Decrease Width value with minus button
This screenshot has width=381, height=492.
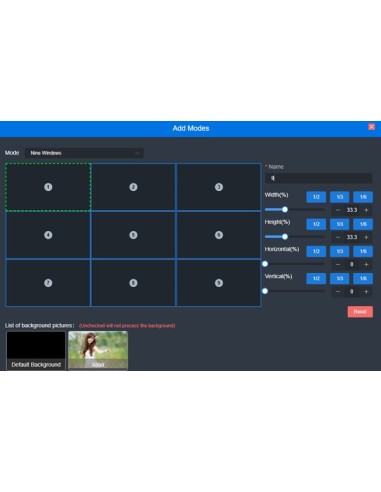tap(338, 210)
